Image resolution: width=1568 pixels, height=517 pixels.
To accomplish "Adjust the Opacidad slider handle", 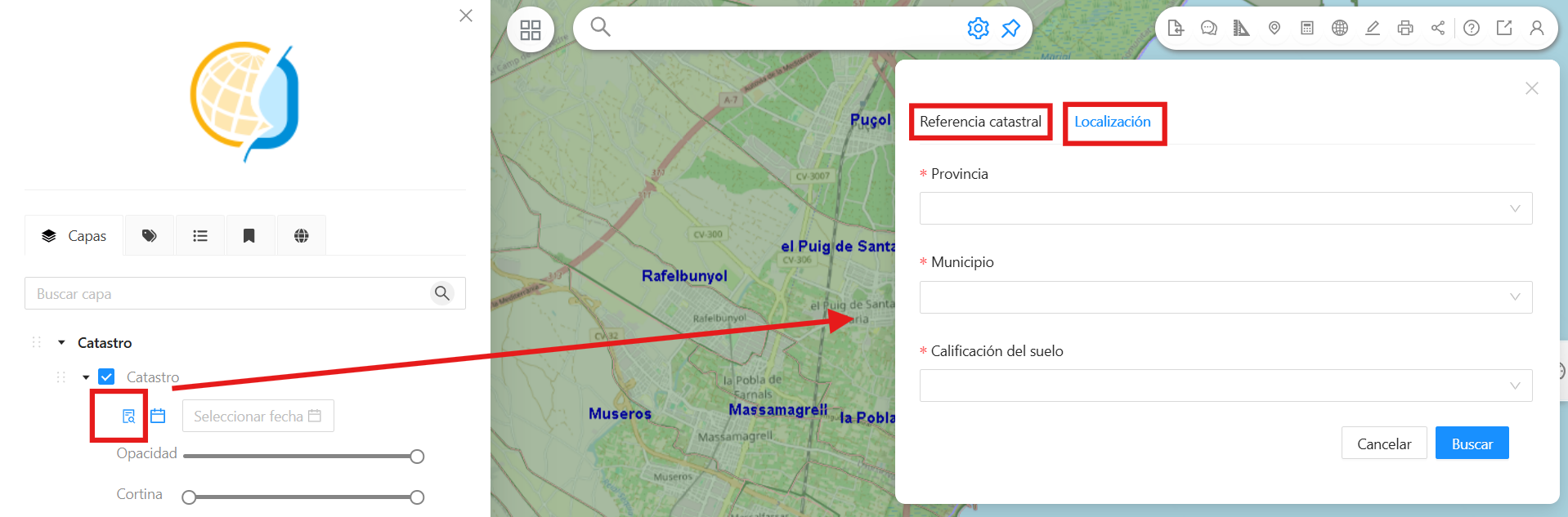I will (417, 457).
